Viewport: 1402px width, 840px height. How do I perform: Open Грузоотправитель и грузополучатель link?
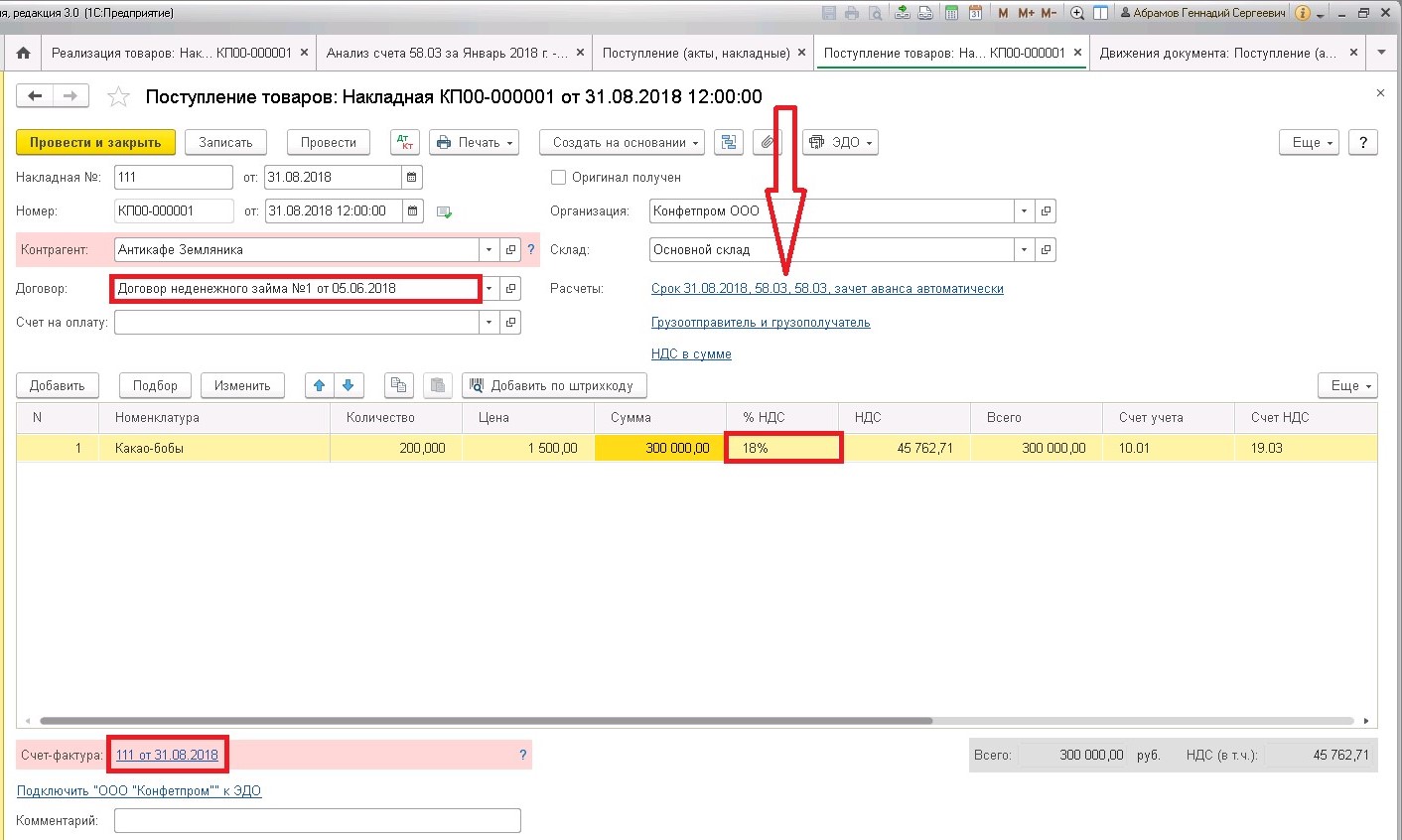[x=761, y=323]
